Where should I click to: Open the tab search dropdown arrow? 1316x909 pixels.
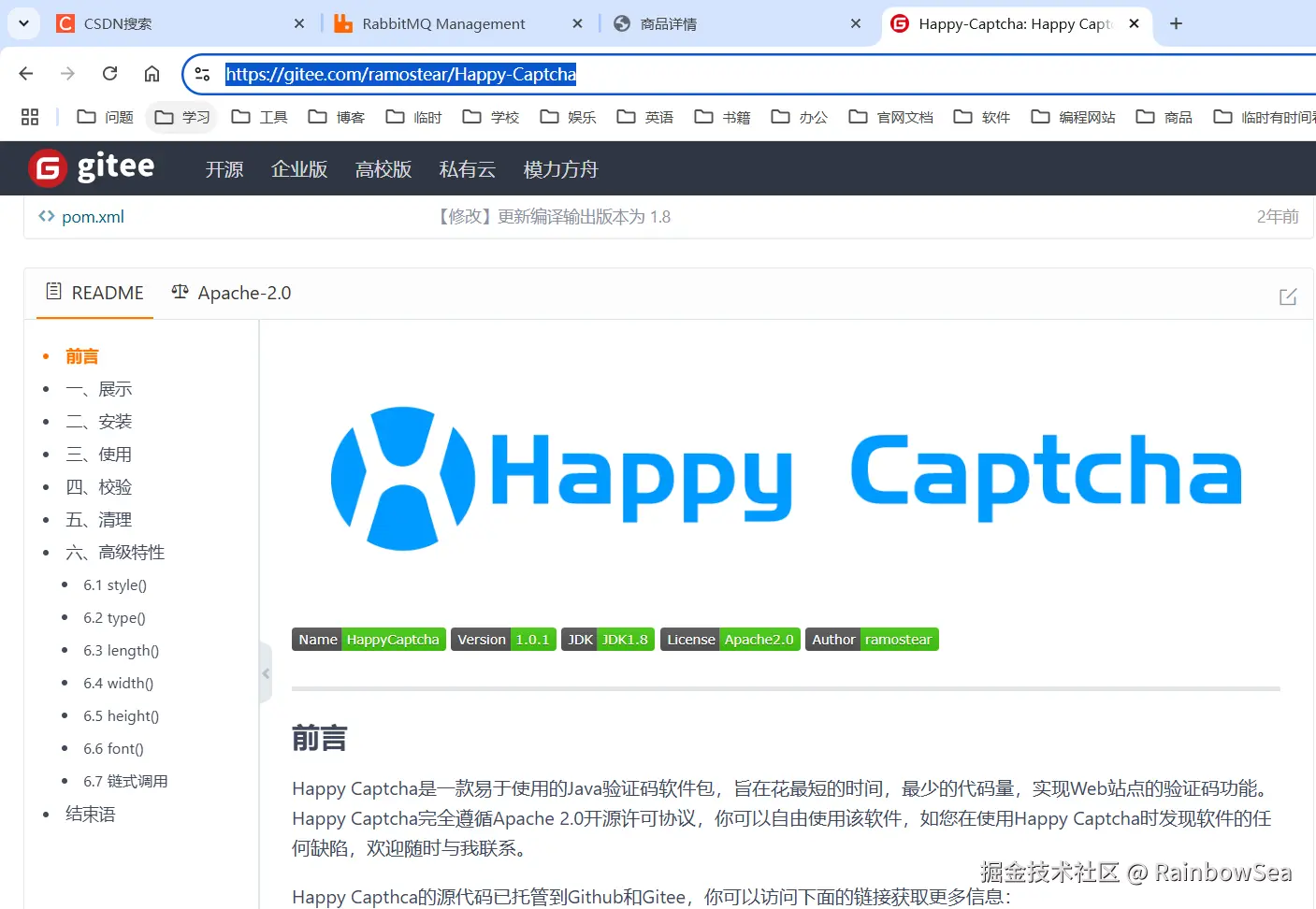click(23, 23)
